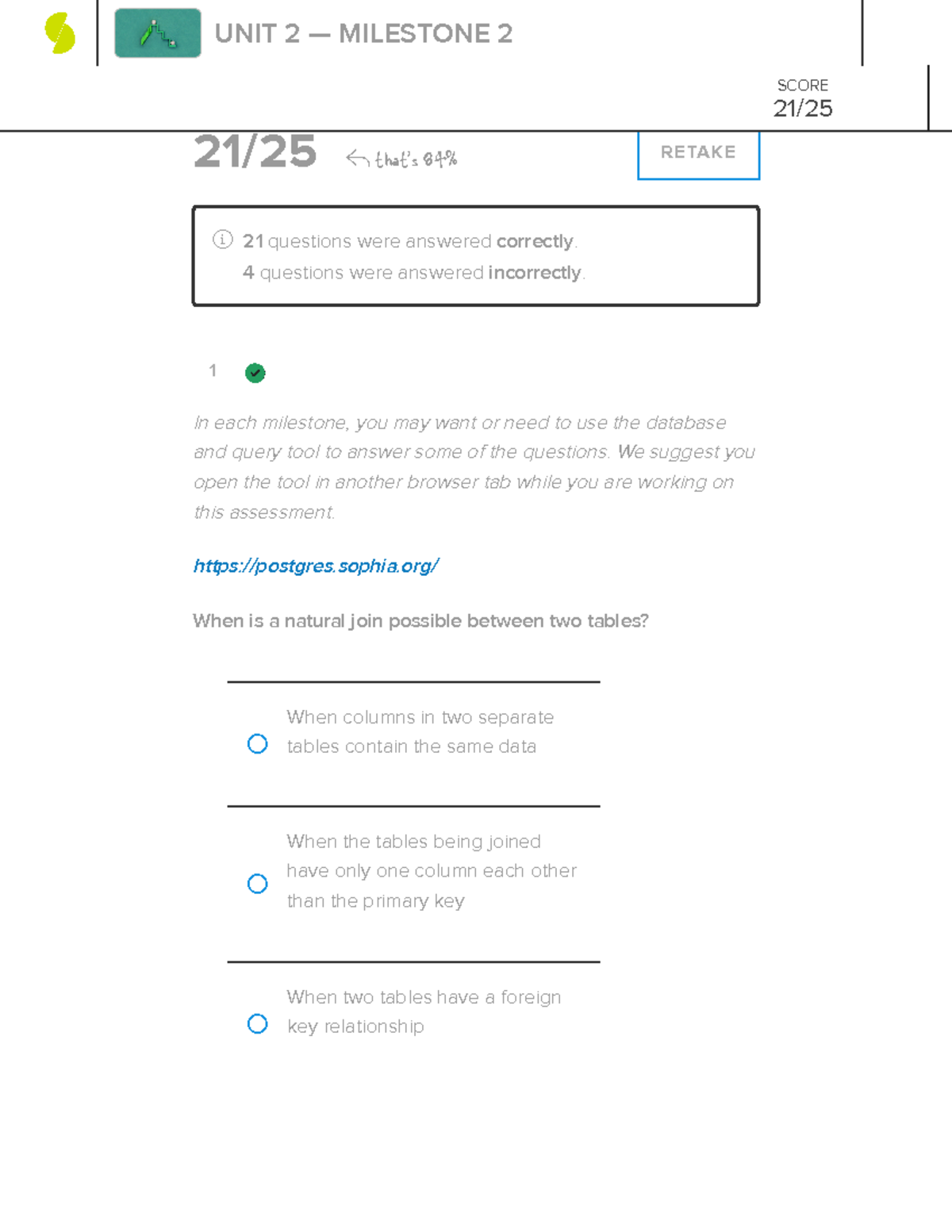This screenshot has height=1232, width=952.
Task: Click the green checkmark icon beside question 1
Action: coord(255,373)
